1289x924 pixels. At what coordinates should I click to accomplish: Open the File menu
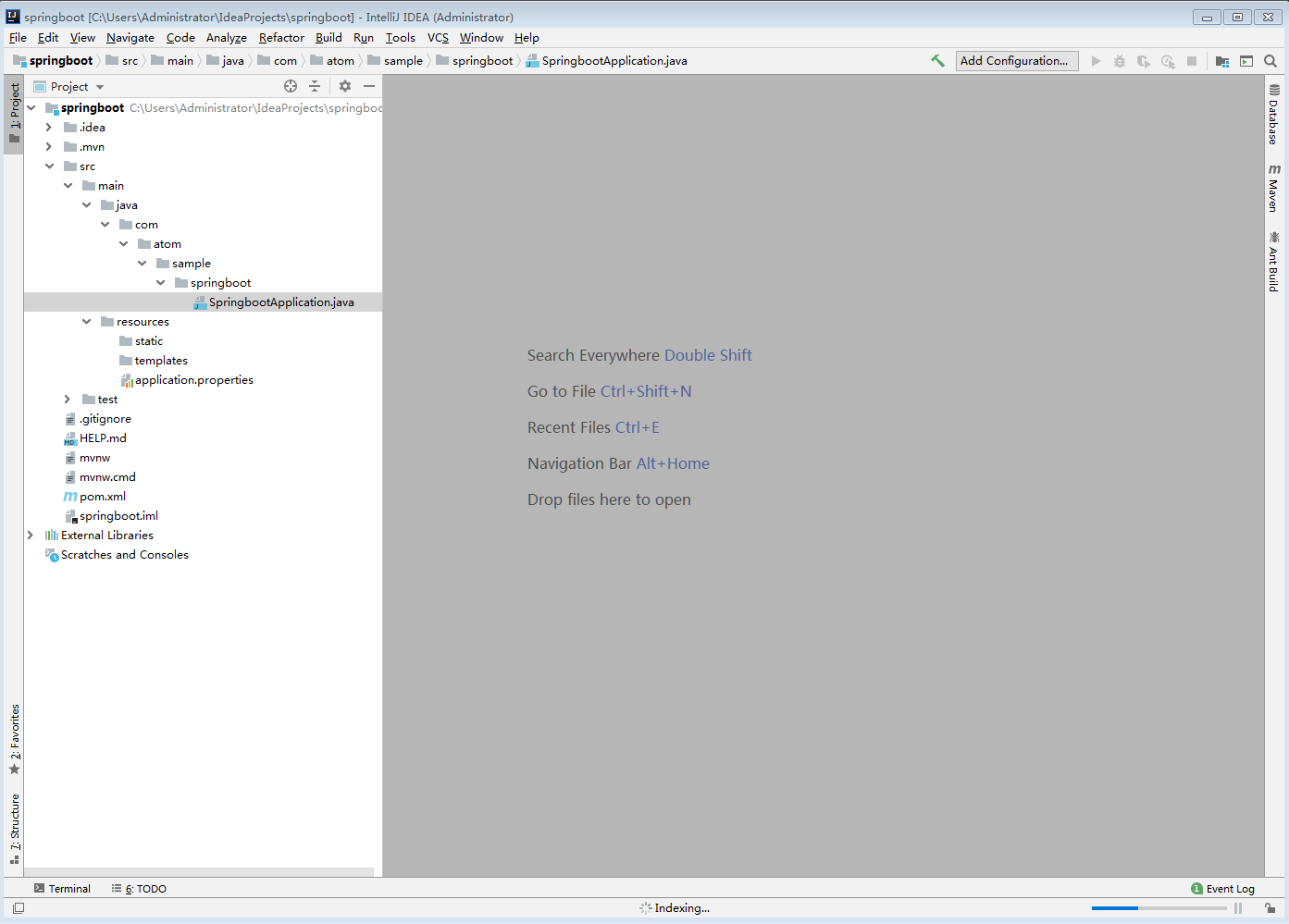point(18,38)
